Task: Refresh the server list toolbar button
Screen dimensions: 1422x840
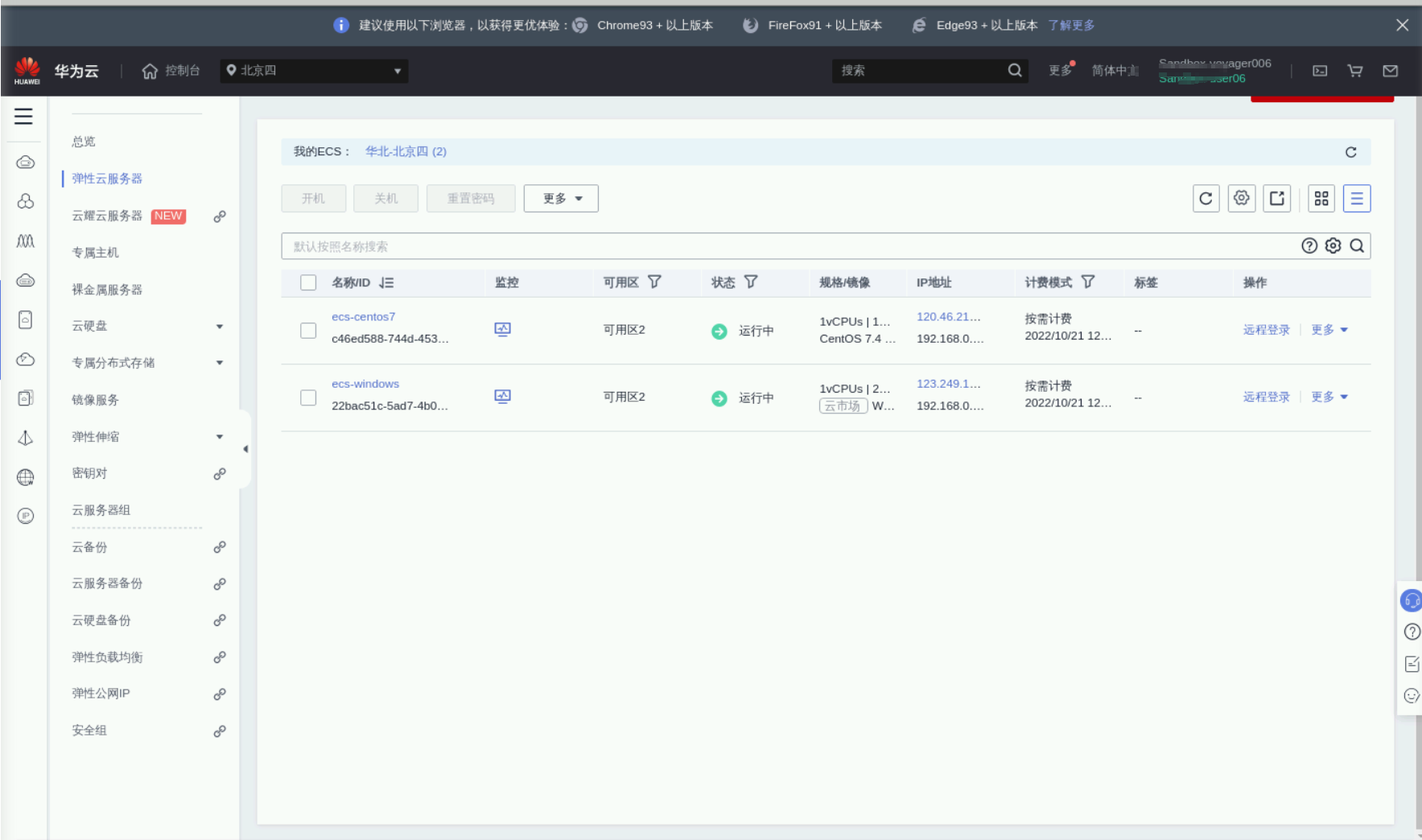Action: tap(1206, 199)
